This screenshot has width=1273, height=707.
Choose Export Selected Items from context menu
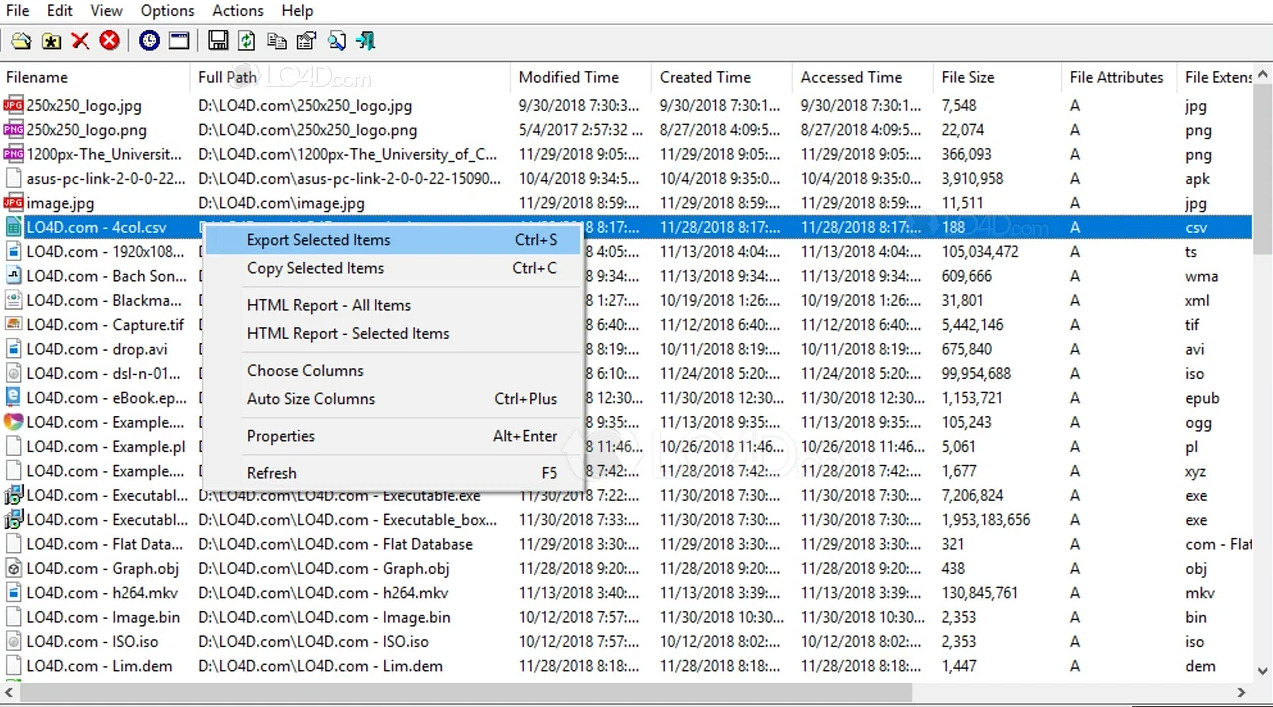click(394, 240)
